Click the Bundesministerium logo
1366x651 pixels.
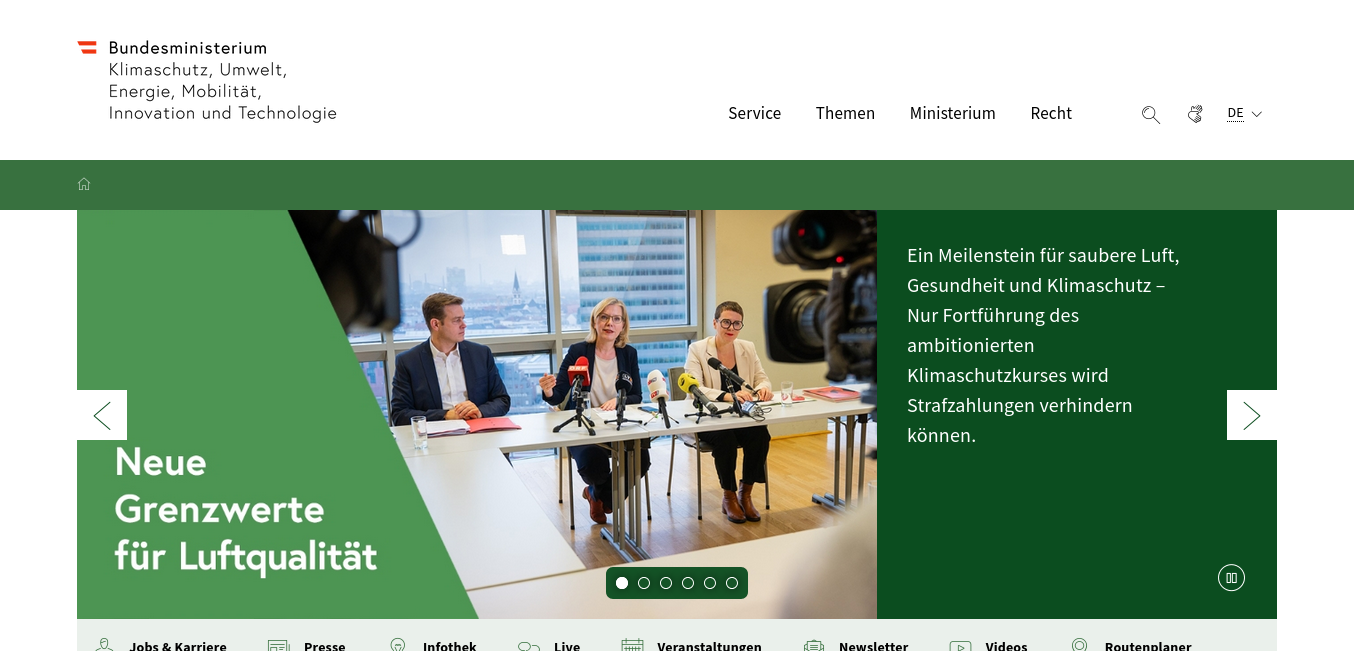[207, 81]
